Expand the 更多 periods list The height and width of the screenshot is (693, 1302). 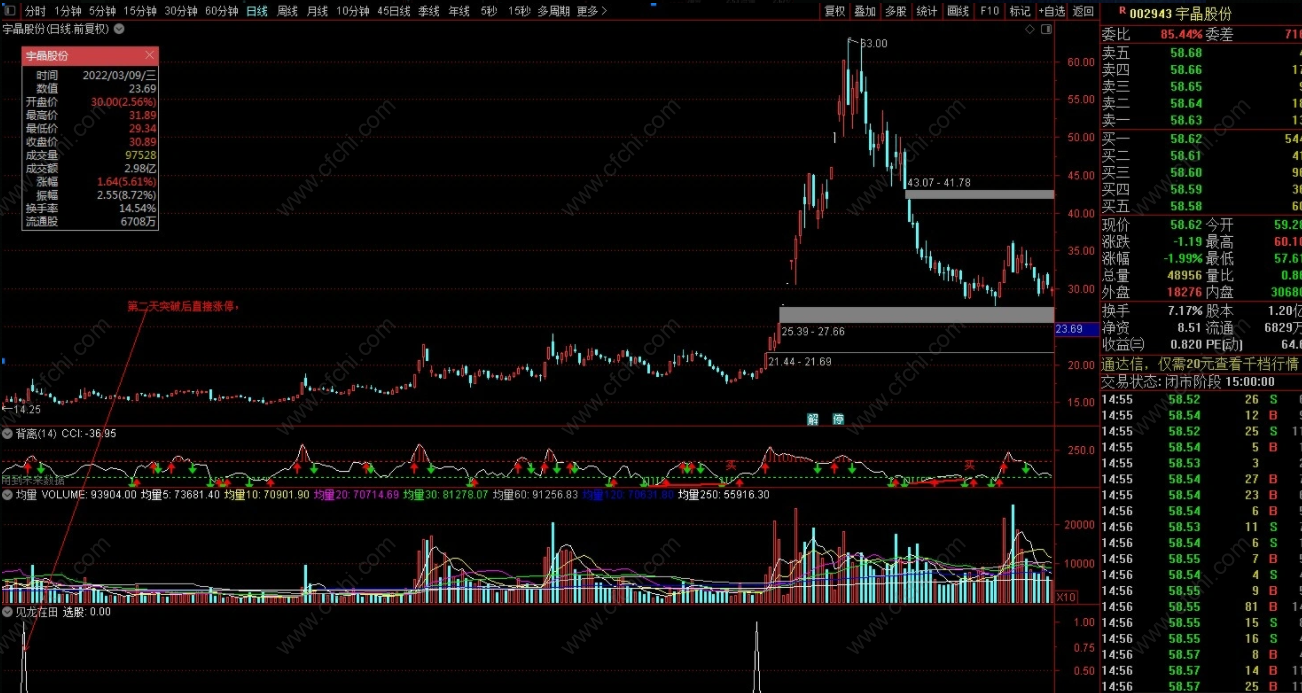click(592, 11)
